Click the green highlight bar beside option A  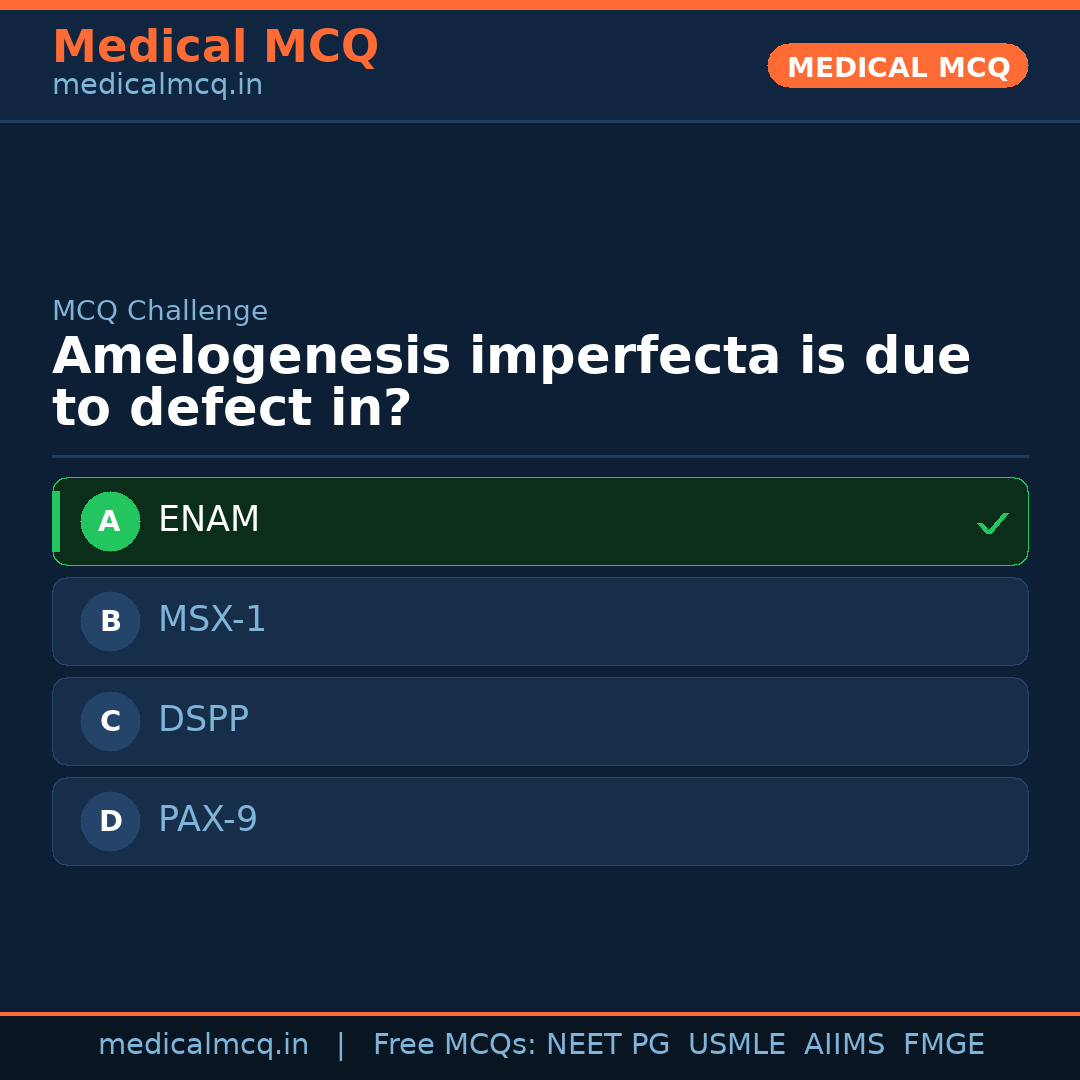(56, 521)
